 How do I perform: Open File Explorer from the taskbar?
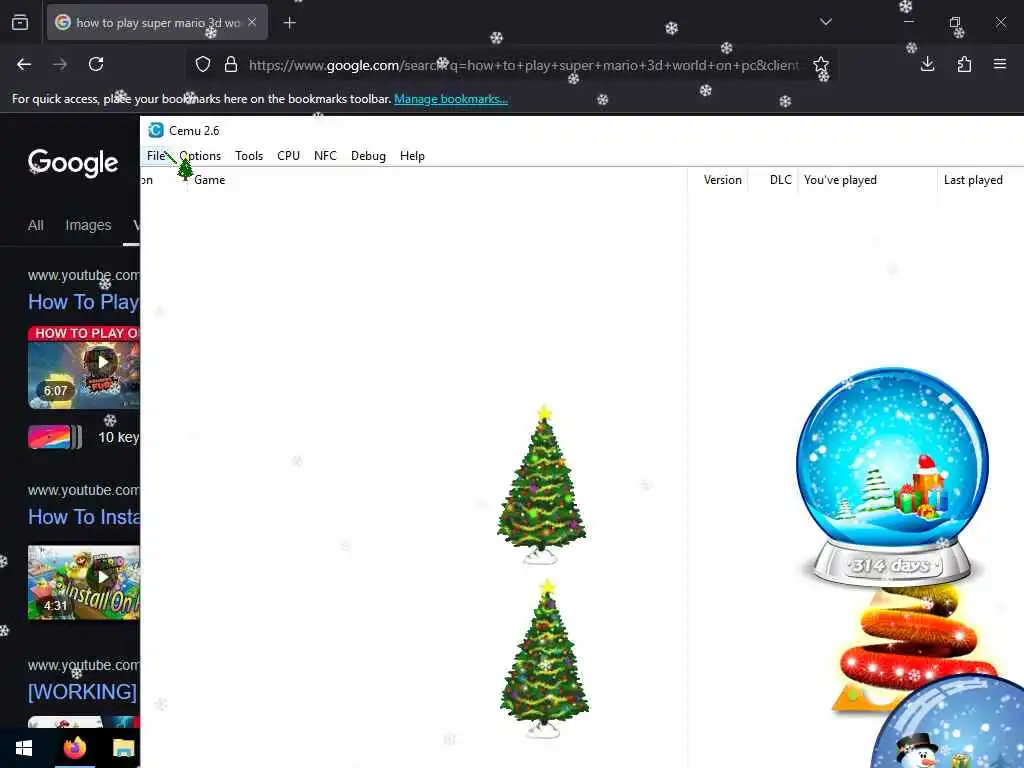123,748
